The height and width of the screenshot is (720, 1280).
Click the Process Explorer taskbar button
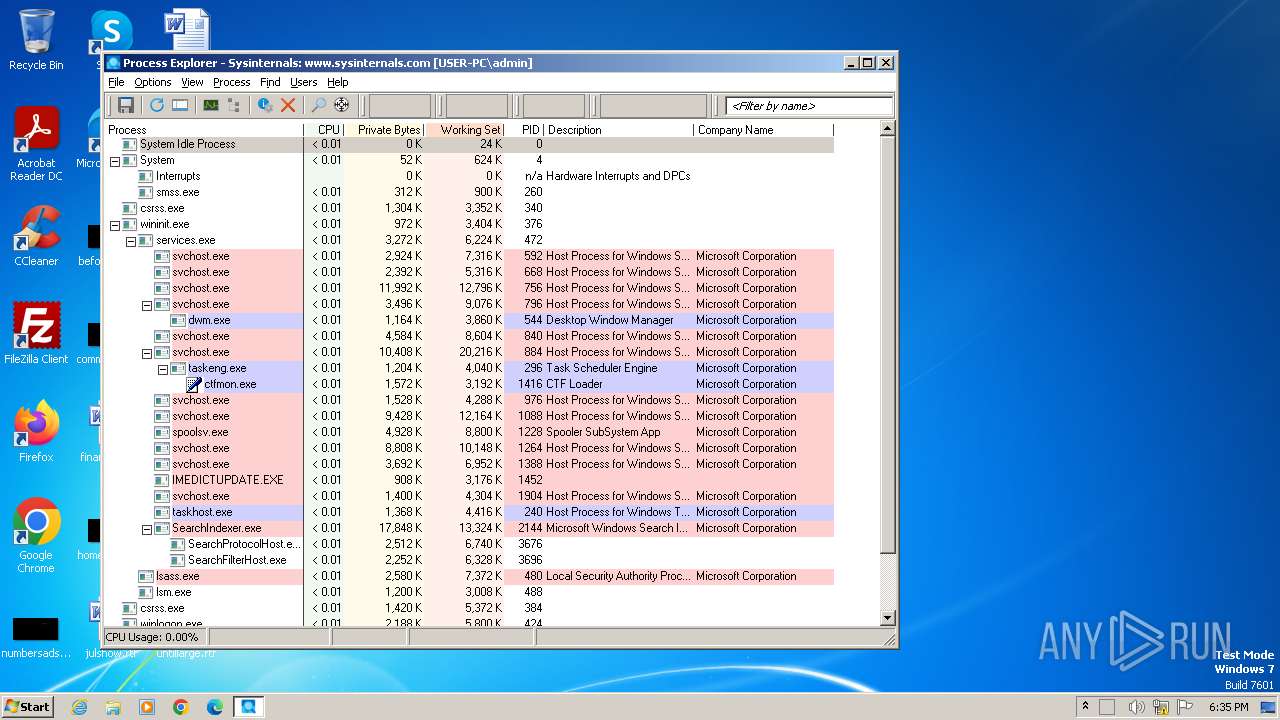[x=249, y=707]
